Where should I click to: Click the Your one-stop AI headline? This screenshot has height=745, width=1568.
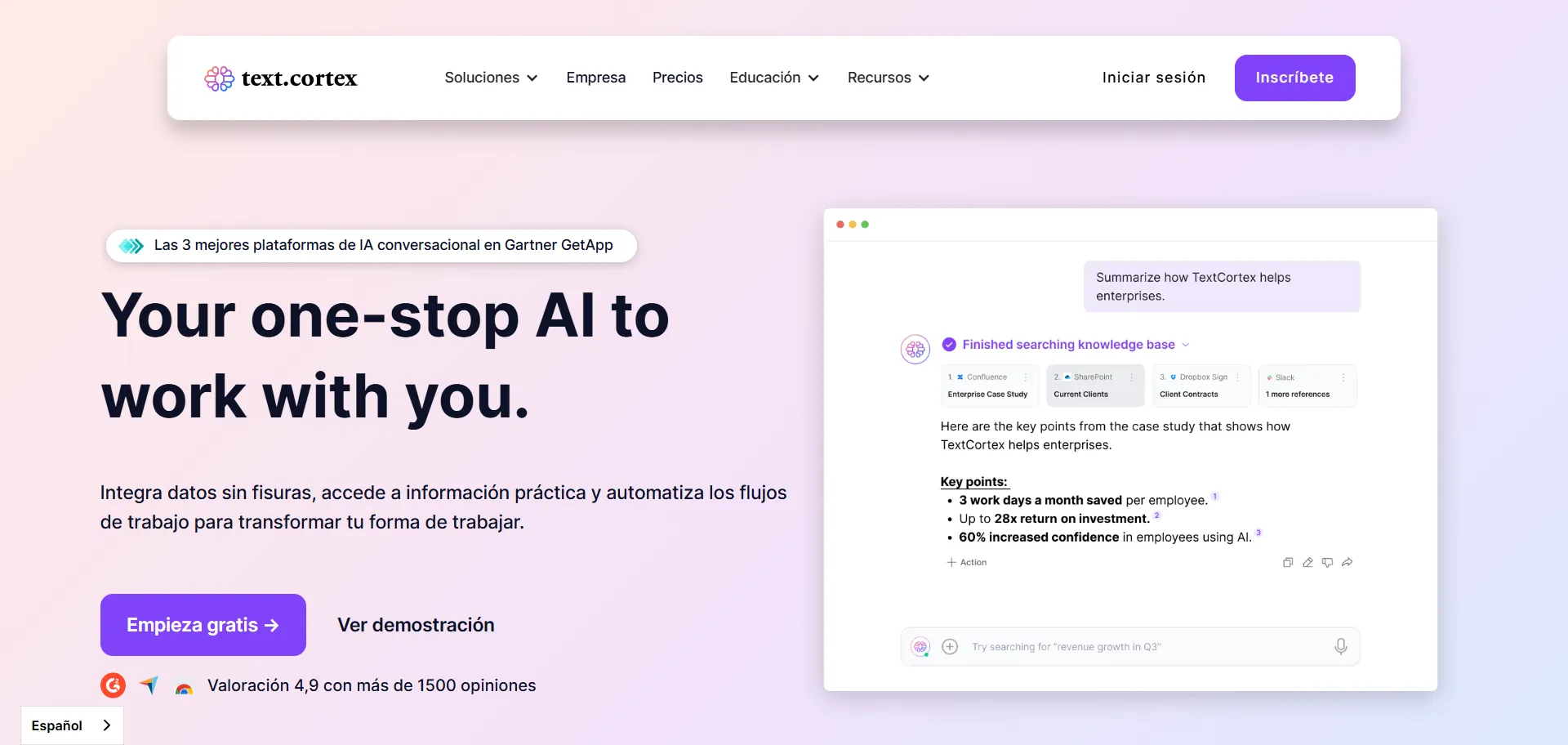click(385, 355)
